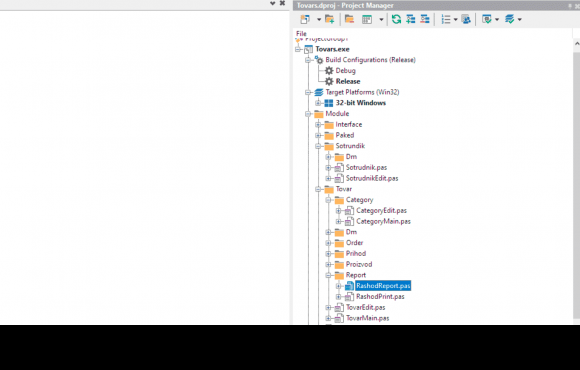Image resolution: width=580 pixels, height=370 pixels.
Task: Close the left docked panel
Action: coord(282,3)
